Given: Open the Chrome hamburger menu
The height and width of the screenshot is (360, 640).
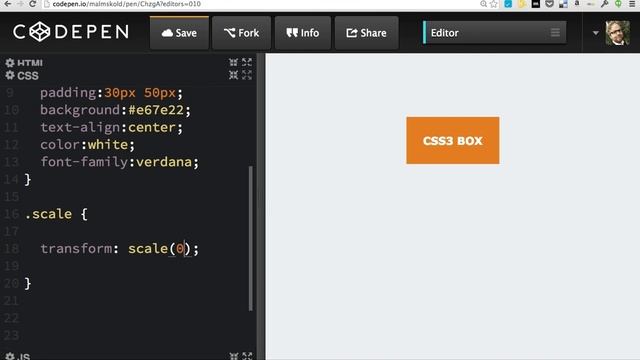Looking at the screenshot, I should (x=632, y=4).
